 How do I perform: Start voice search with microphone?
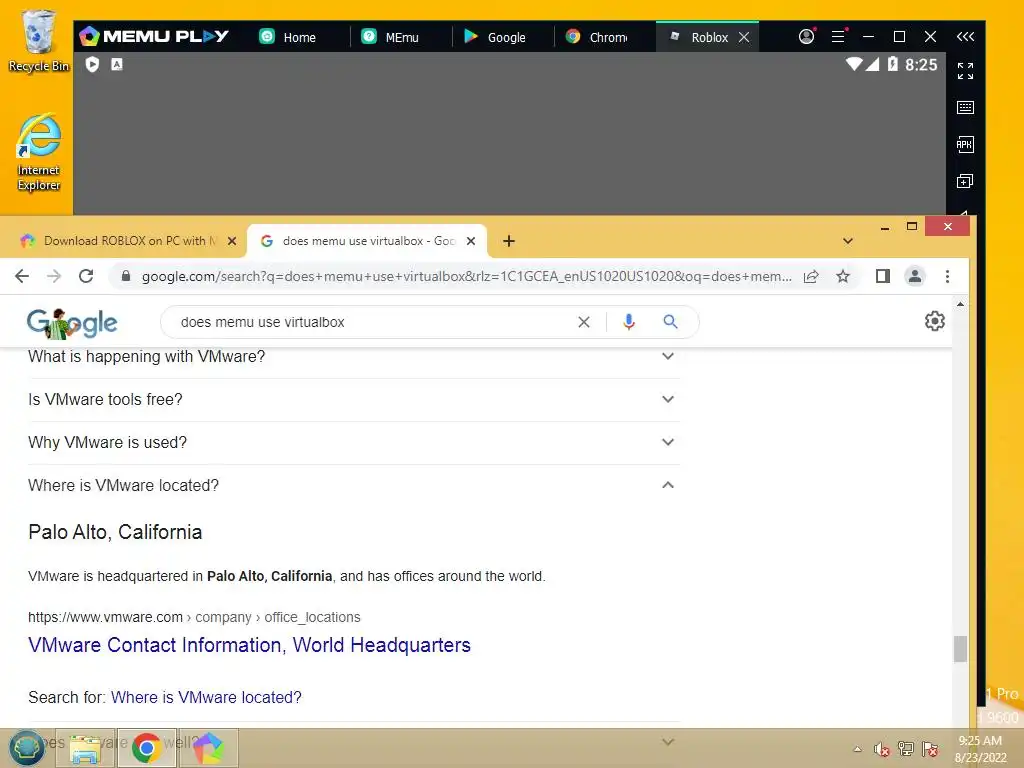coord(629,322)
